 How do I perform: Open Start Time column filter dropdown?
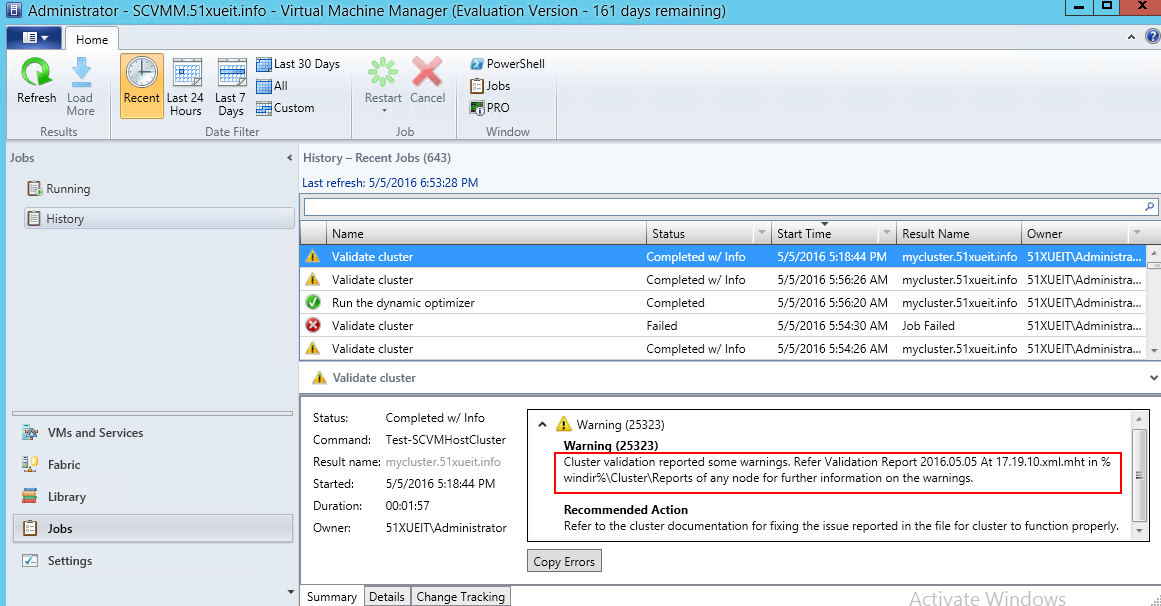pos(886,233)
